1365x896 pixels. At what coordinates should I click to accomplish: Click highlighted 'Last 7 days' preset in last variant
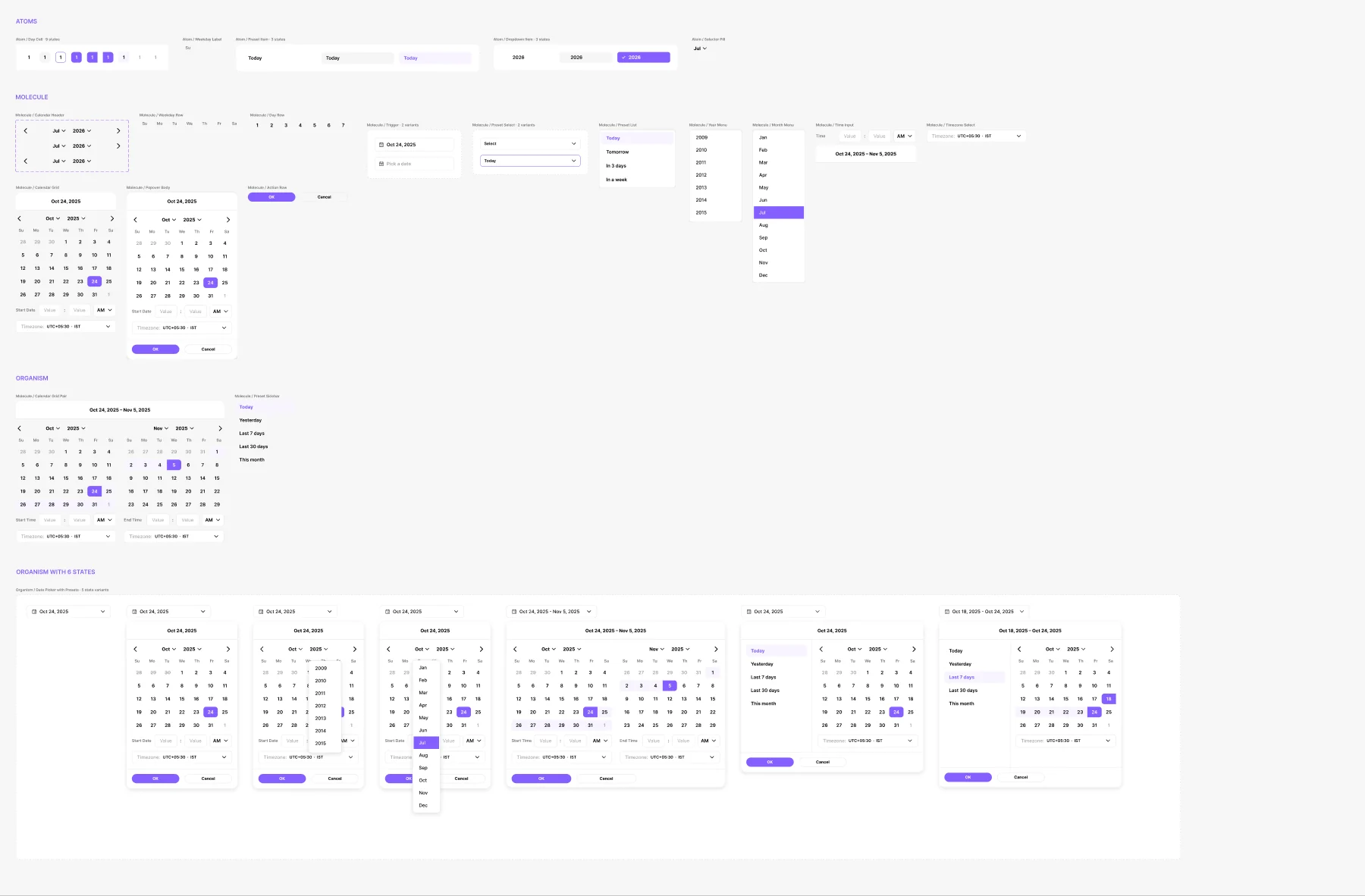(975, 677)
